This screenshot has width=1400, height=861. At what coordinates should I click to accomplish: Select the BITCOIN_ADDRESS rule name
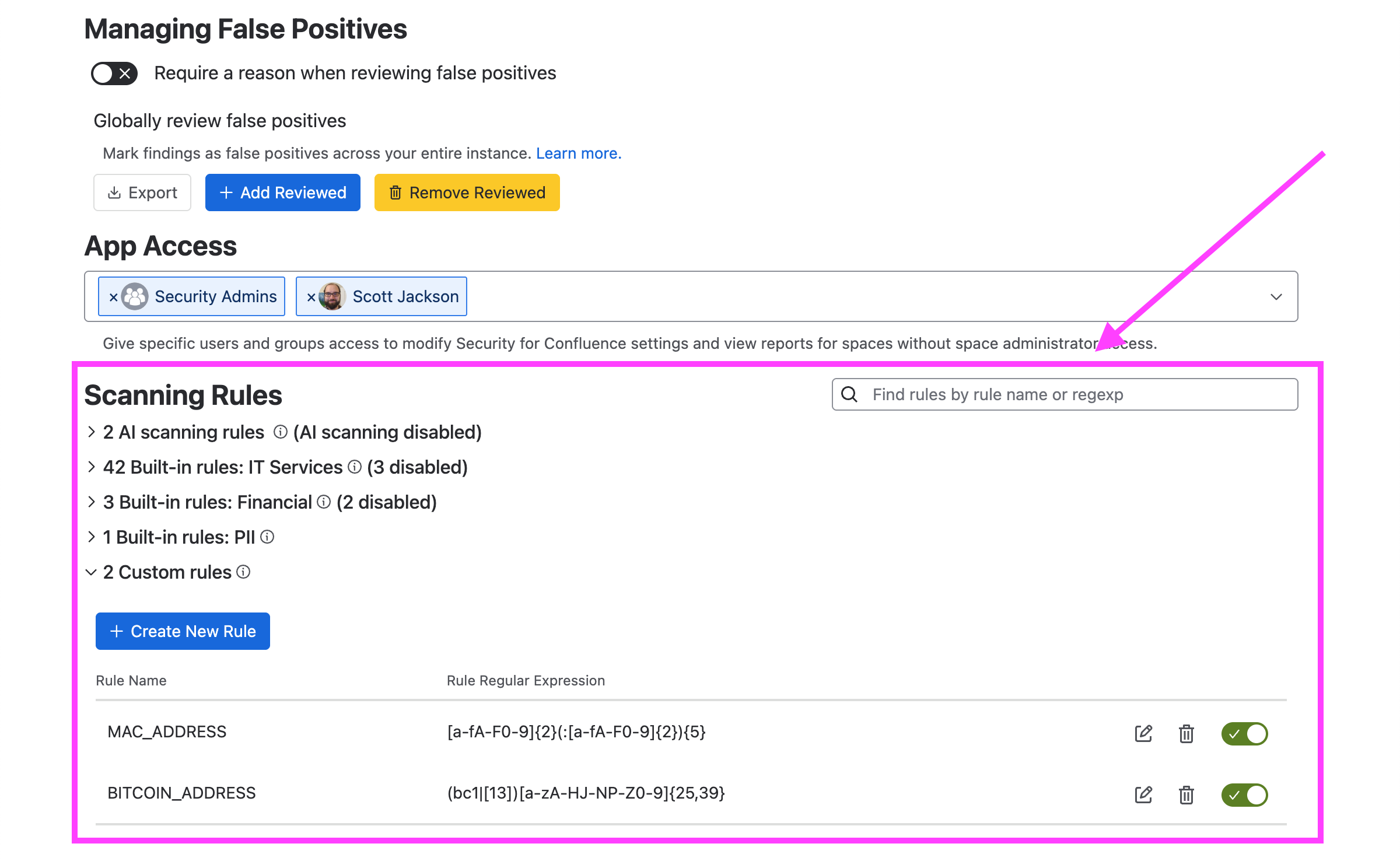point(181,793)
